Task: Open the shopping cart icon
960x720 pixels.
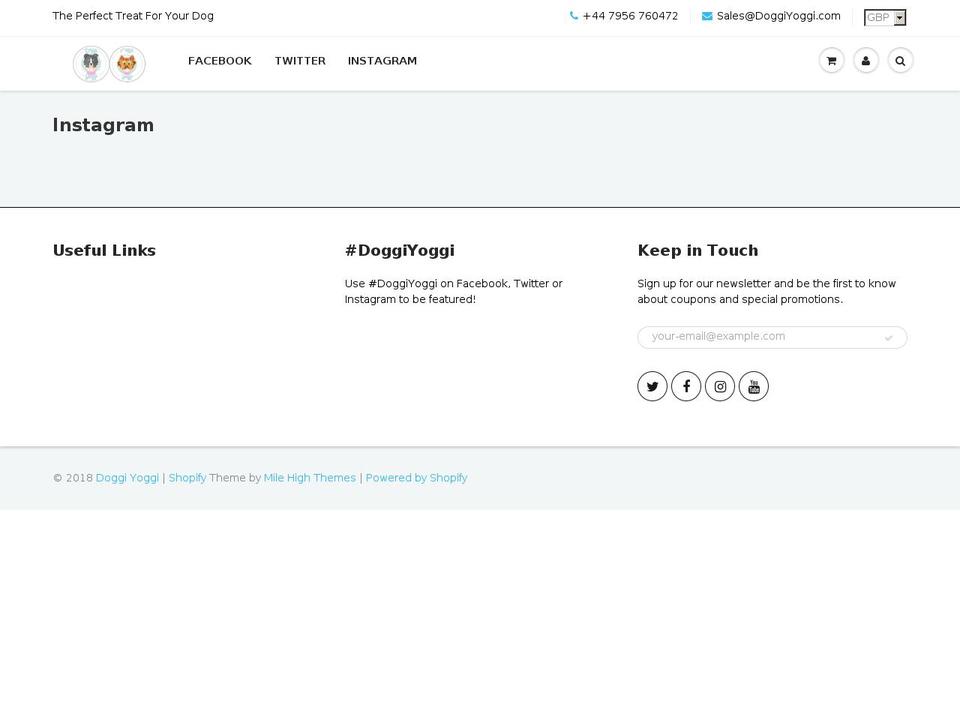Action: pyautogui.click(x=831, y=61)
